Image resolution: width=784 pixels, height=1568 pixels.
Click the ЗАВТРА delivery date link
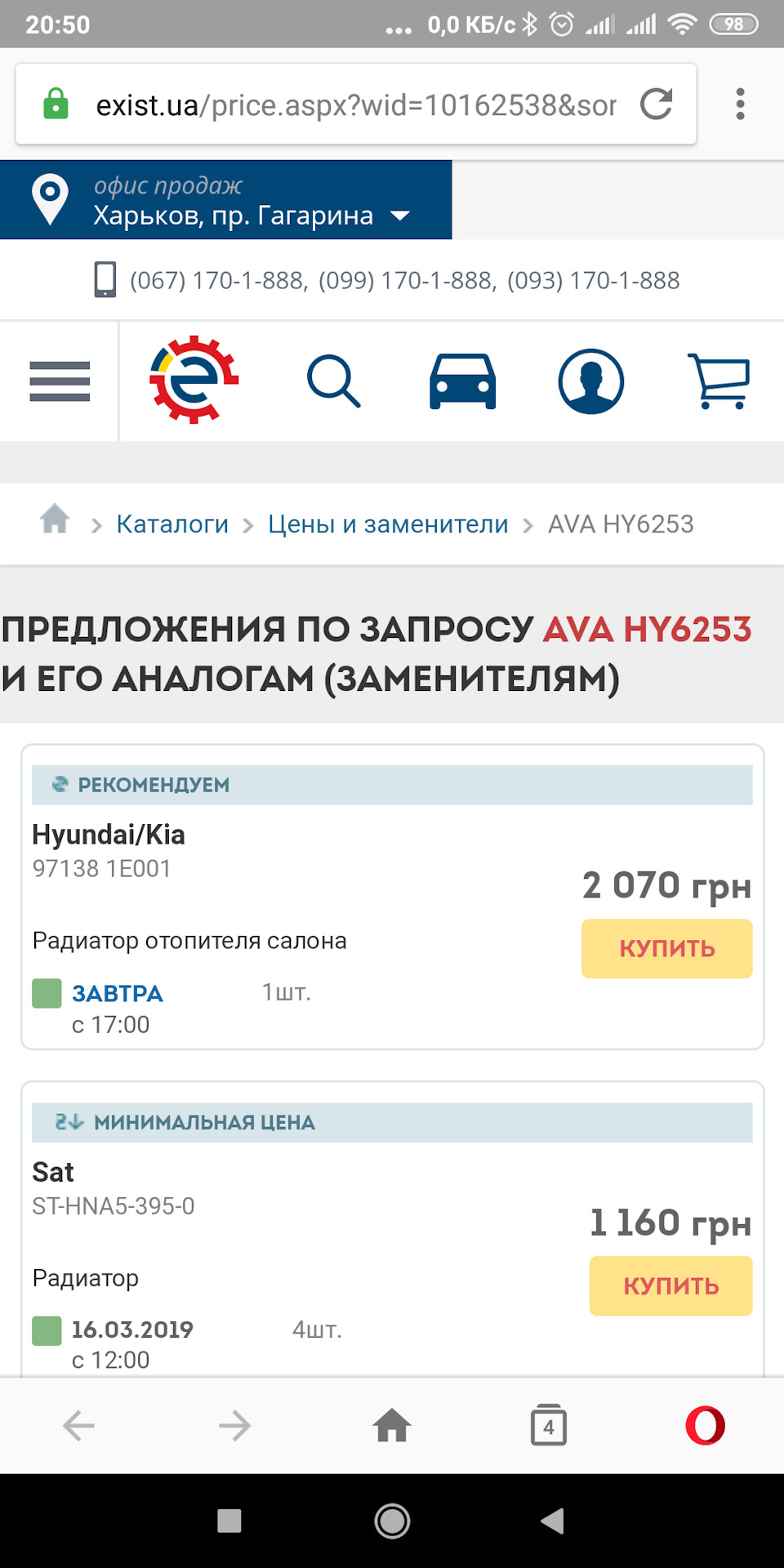(x=118, y=993)
